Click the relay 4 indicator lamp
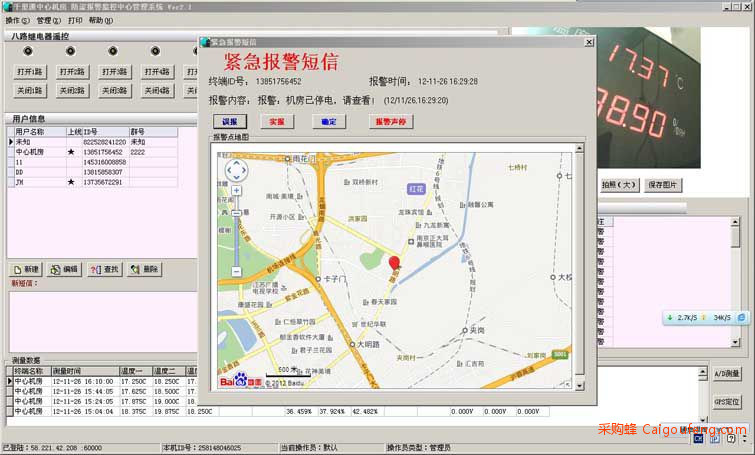The height and width of the screenshot is (455, 755). pyautogui.click(x=155, y=51)
